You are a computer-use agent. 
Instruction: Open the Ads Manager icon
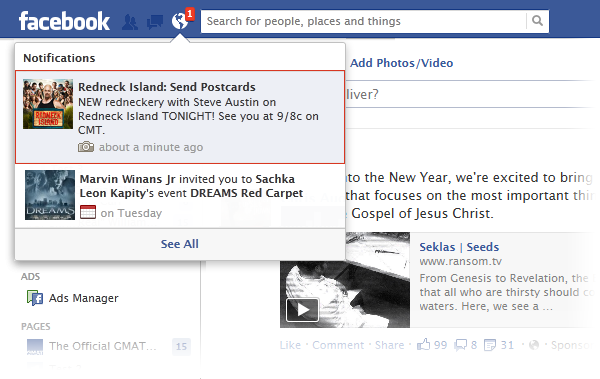pyautogui.click(x=35, y=298)
